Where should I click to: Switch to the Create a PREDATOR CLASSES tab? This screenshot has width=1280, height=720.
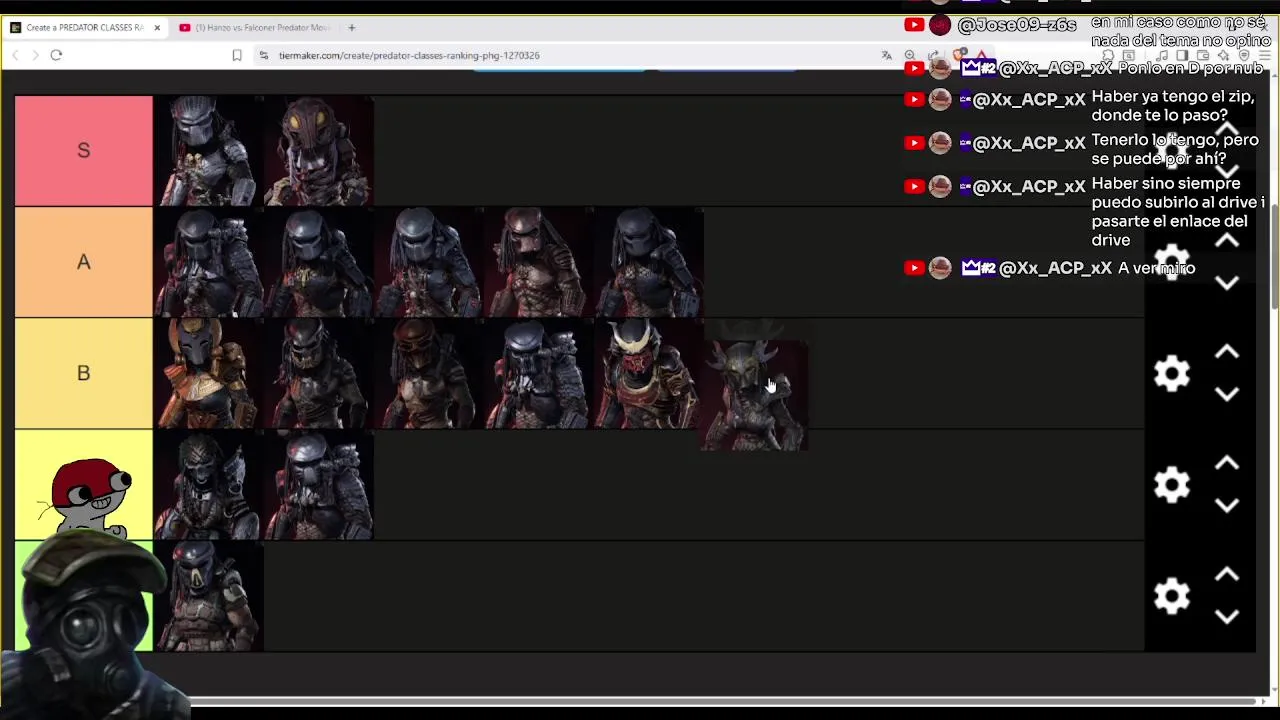(85, 28)
